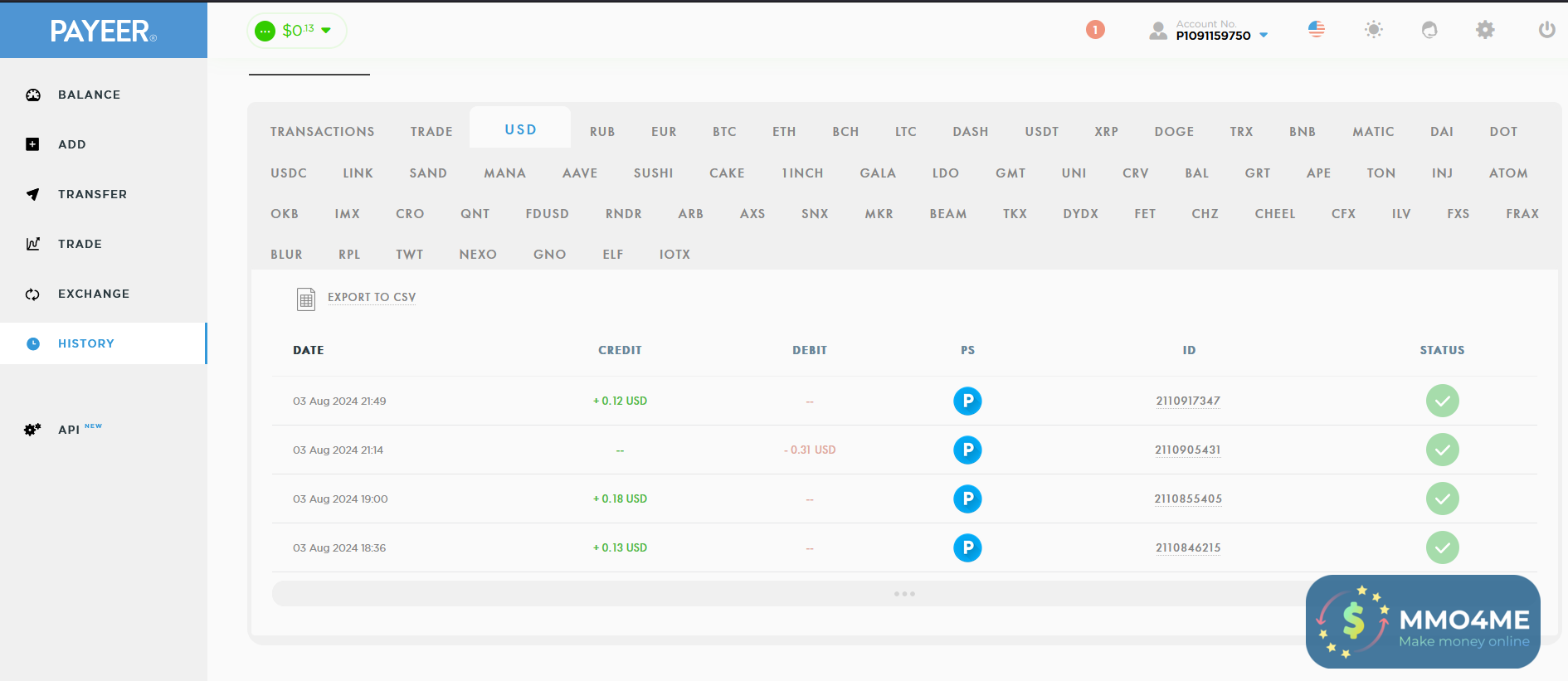Click the Payeer P icon for 18:36 transaction

967,547
